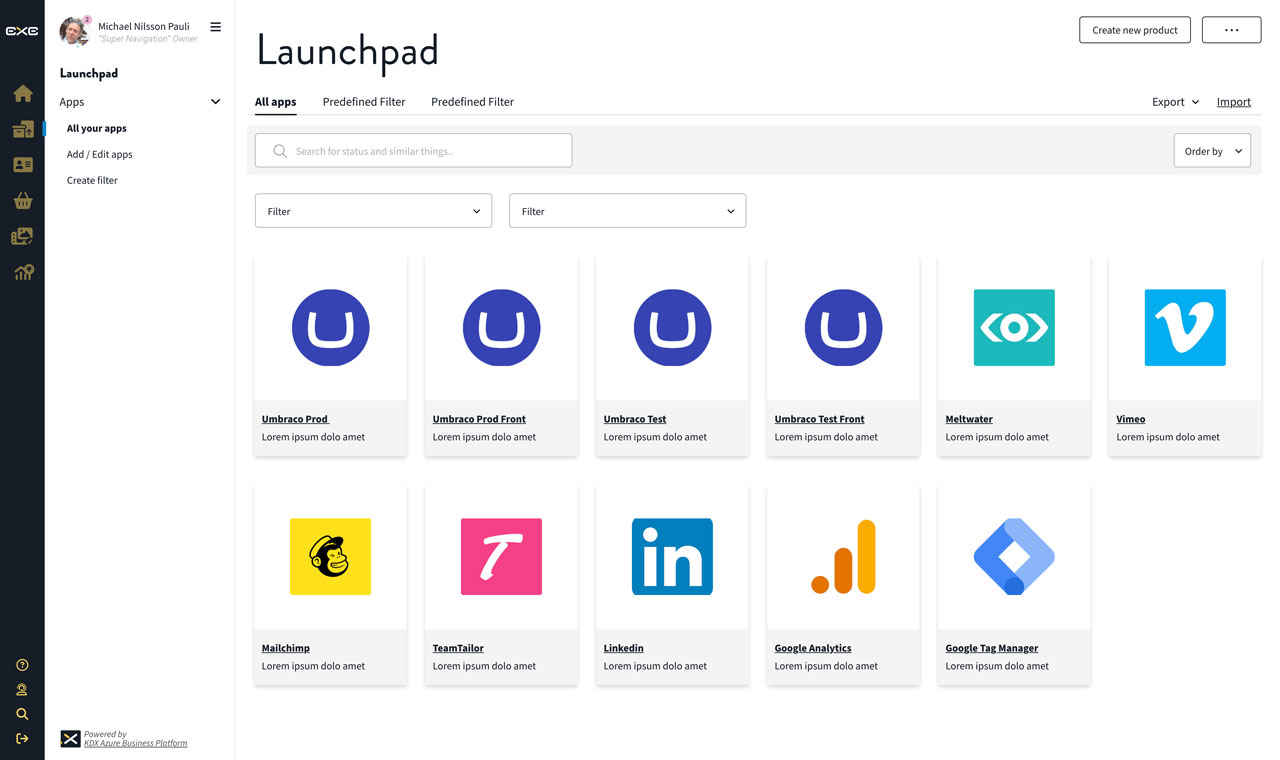Click the Umbraco Test Front title link
The width and height of the screenshot is (1280, 760).
(820, 419)
